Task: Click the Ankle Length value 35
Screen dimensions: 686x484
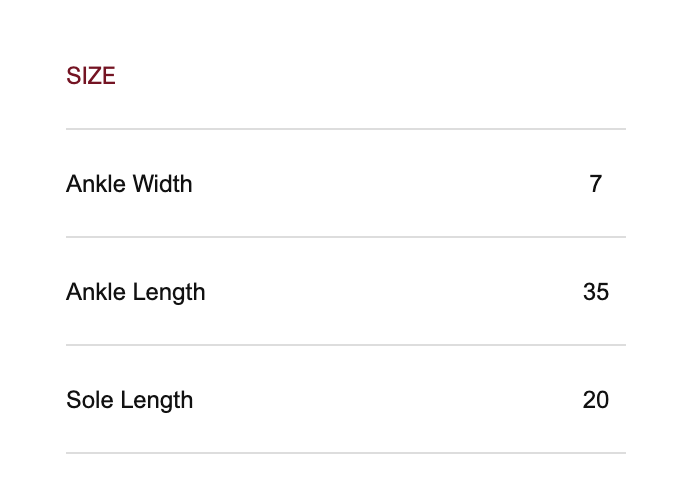Action: pos(596,292)
